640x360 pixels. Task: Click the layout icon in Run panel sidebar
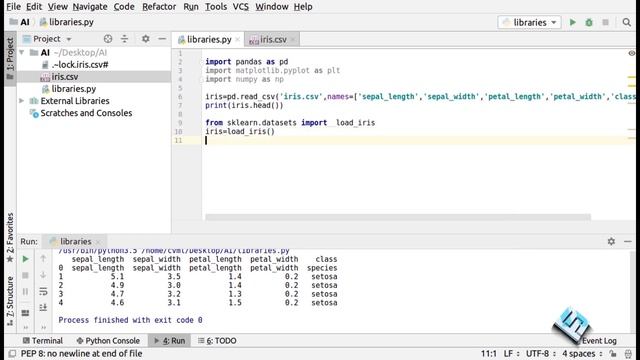25,313
